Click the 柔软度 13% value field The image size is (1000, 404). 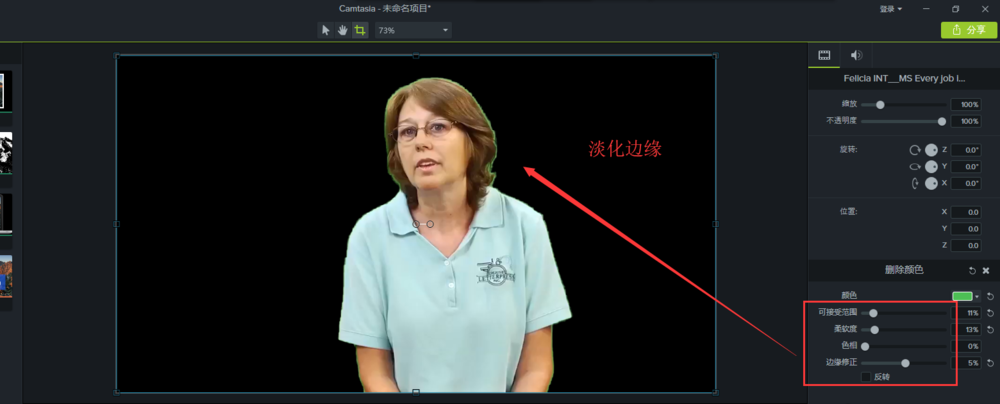point(966,330)
